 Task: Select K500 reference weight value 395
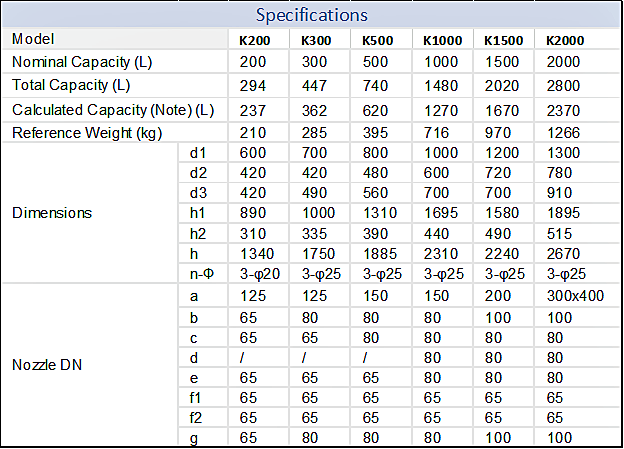coord(375,133)
